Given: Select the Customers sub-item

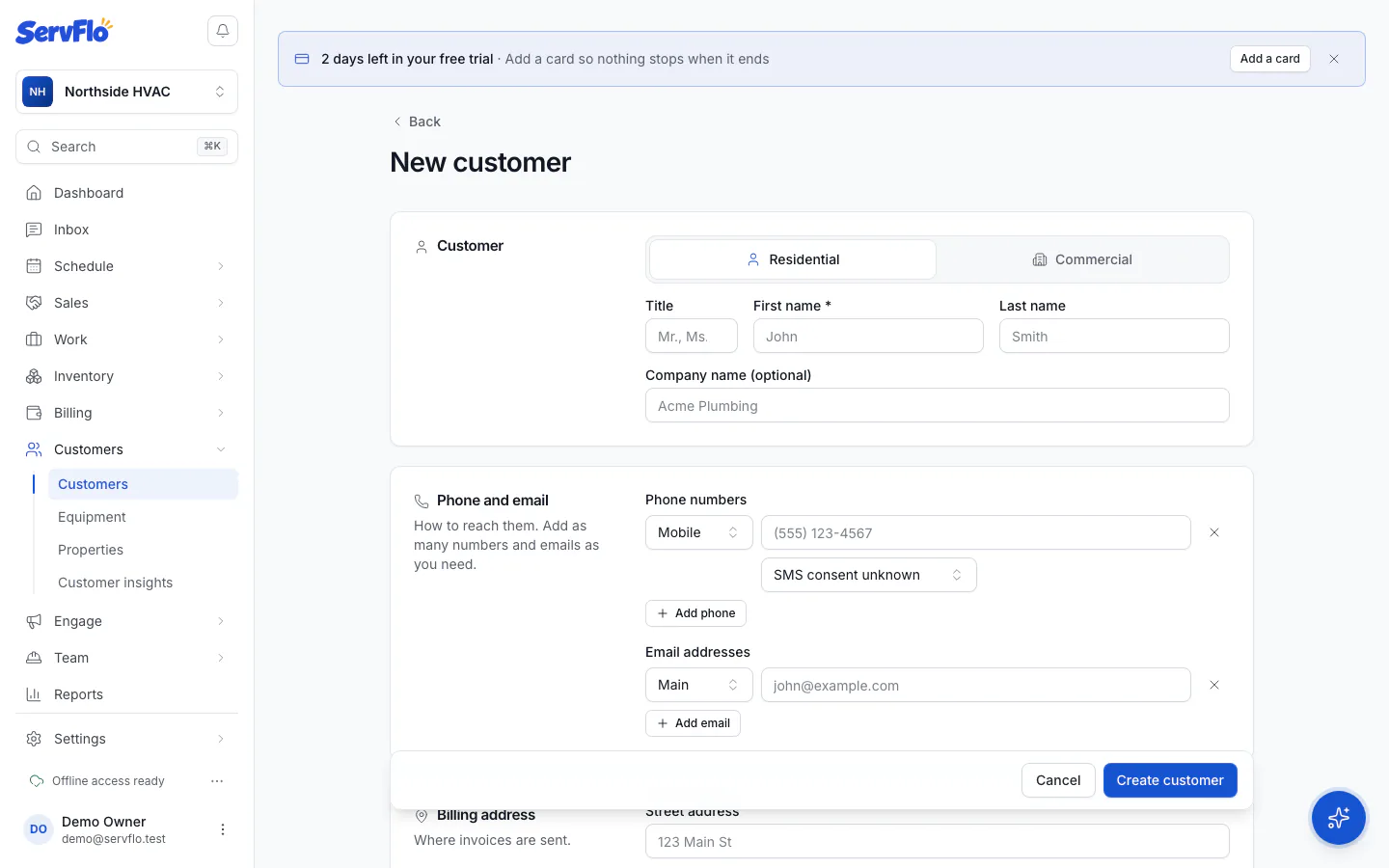Looking at the screenshot, I should coord(143,484).
